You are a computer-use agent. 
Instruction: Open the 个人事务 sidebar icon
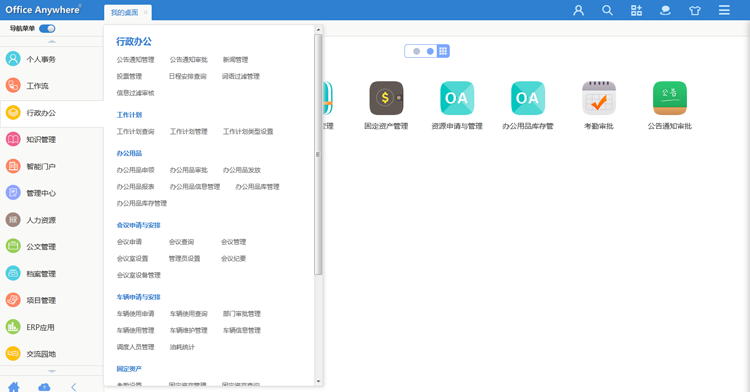13,59
